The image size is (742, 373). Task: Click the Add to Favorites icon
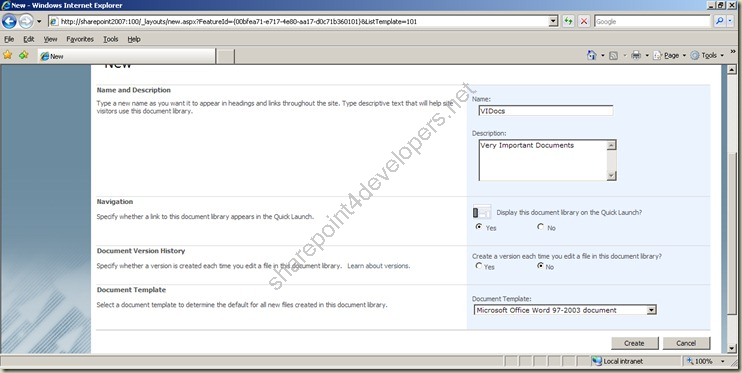24,55
